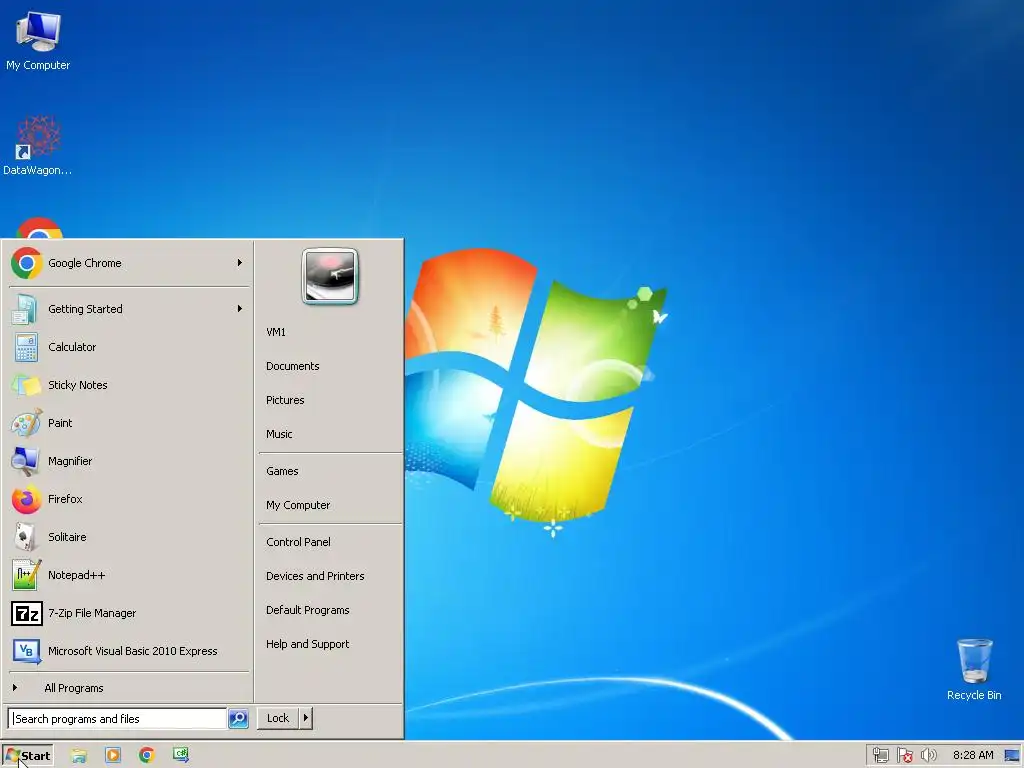1024x768 pixels.
Task: Click the Calculator text label
Action: coord(72,347)
